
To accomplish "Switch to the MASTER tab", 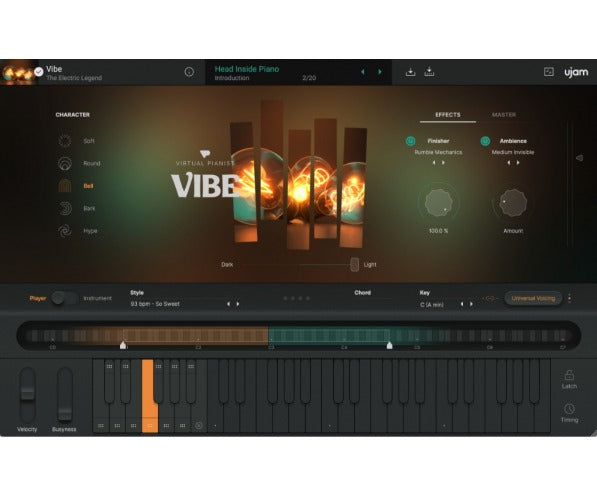I will click(504, 115).
